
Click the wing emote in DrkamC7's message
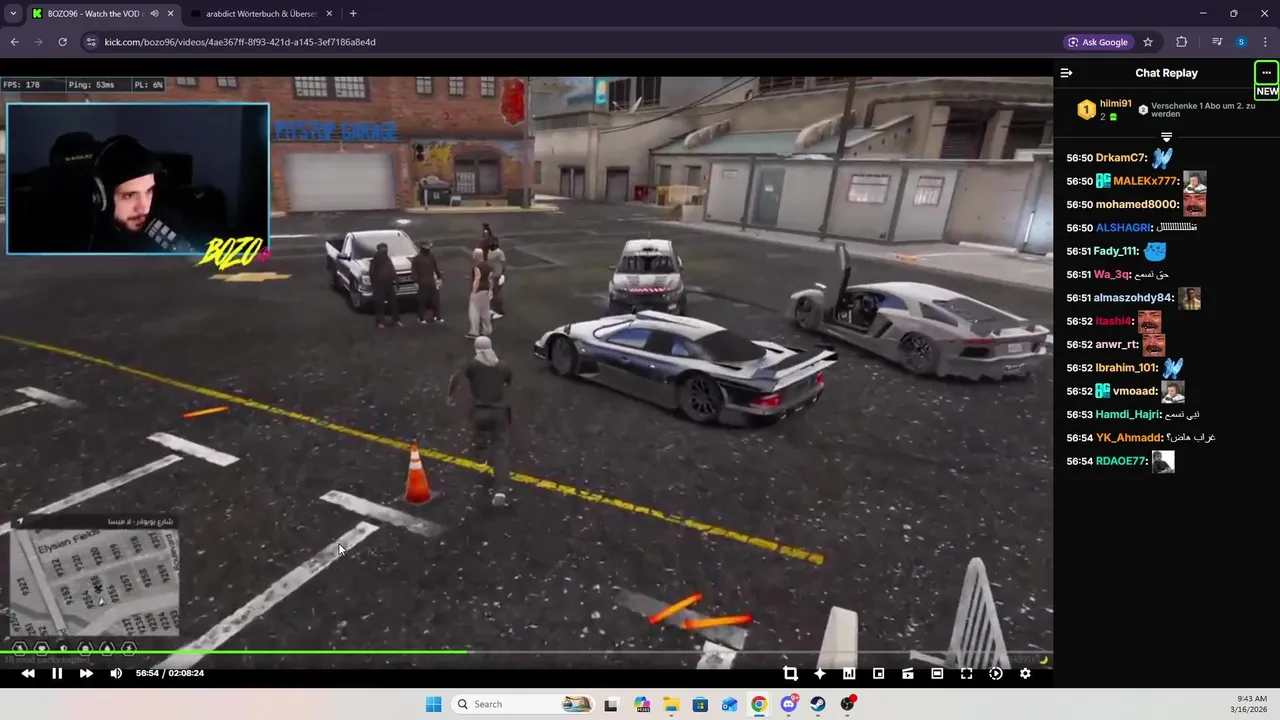tap(1162, 158)
